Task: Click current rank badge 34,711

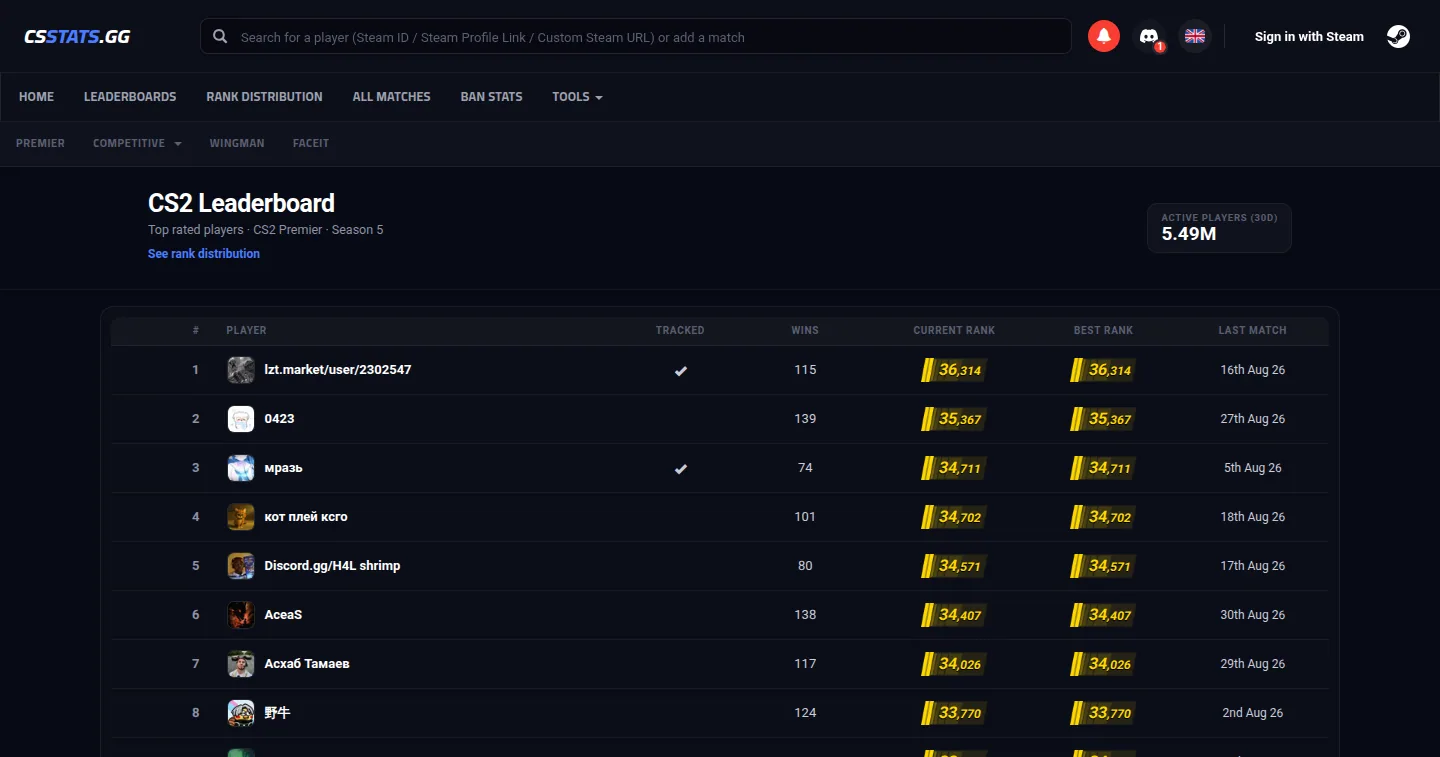Action: pos(954,468)
